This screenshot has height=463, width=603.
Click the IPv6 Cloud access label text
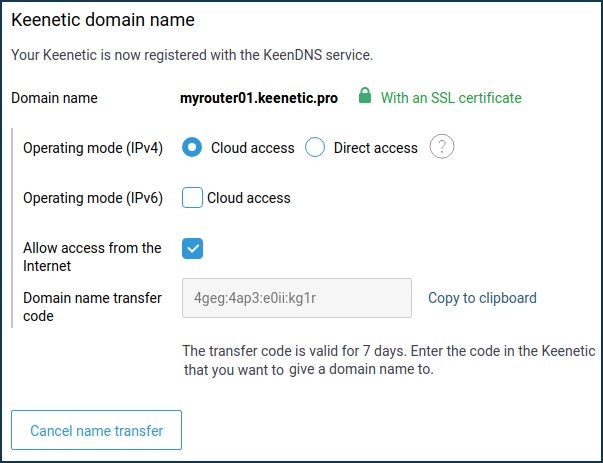coord(248,198)
